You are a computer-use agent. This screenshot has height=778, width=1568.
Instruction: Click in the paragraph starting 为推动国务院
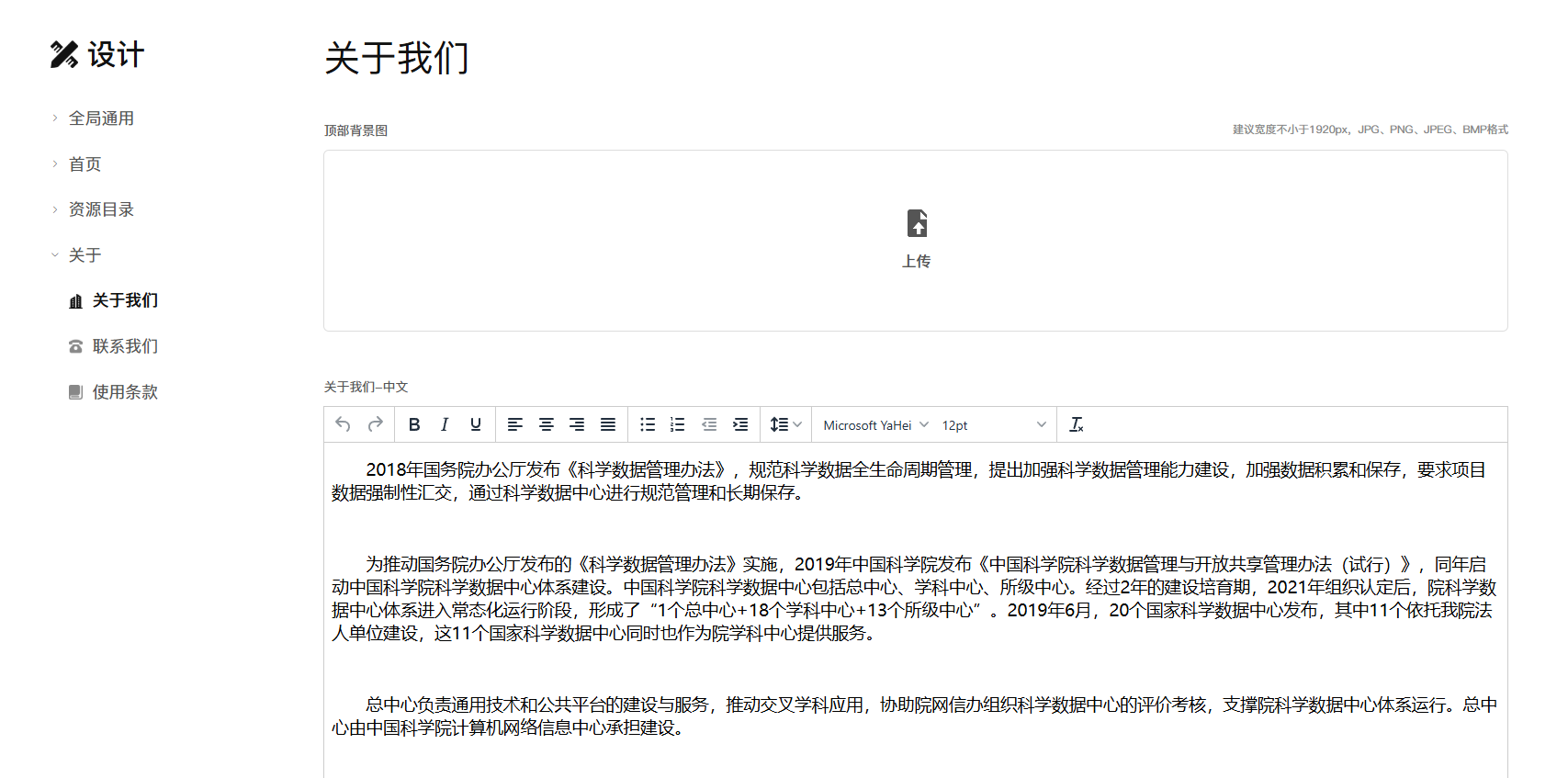[x=914, y=599]
